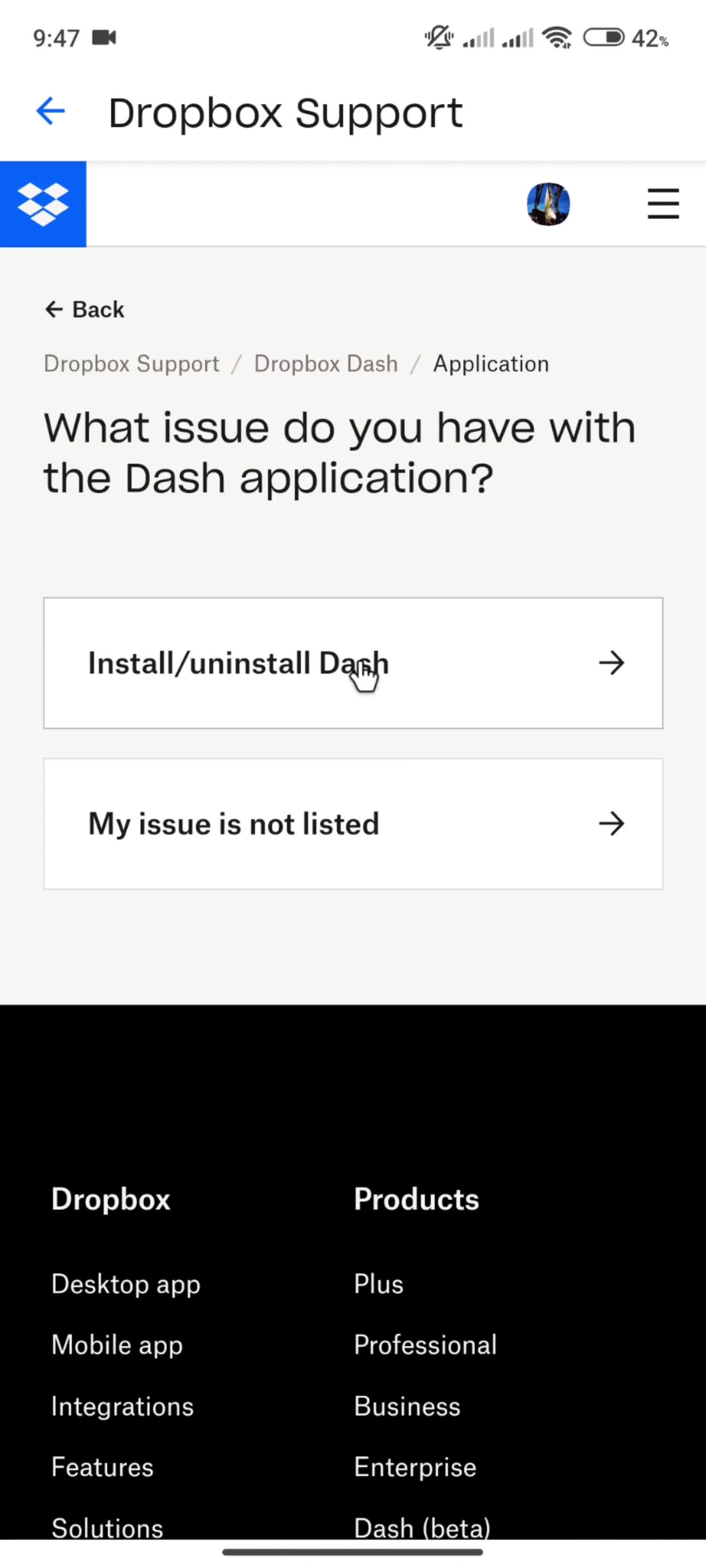This screenshot has width=706, height=1568.
Task: Open the Dropbox logo home link
Action: (x=43, y=204)
